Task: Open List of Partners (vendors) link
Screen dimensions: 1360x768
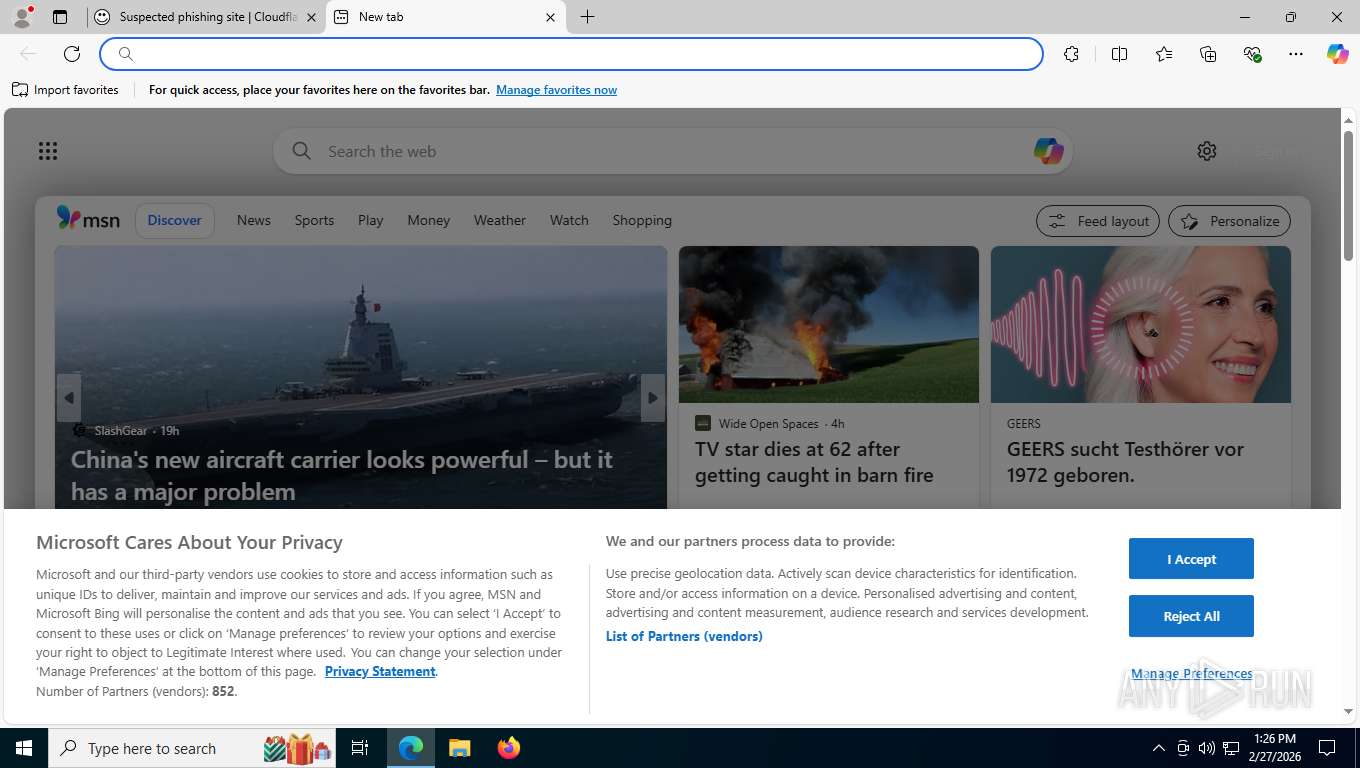Action: [x=684, y=636]
